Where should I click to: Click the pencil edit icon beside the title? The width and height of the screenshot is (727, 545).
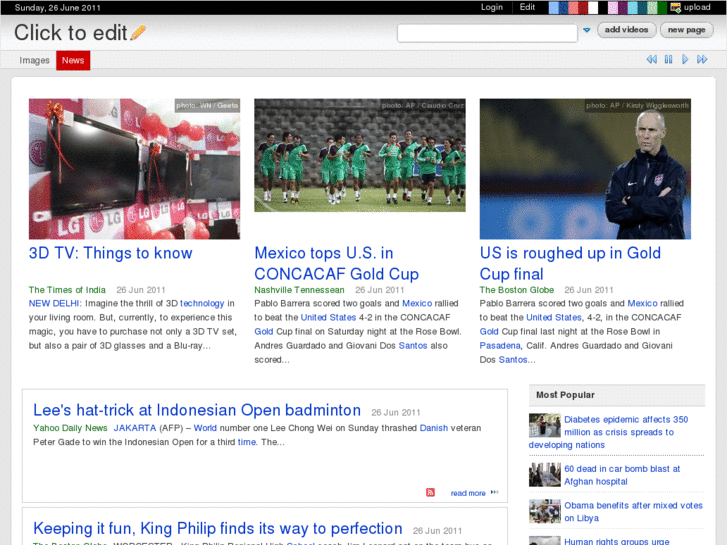(138, 32)
